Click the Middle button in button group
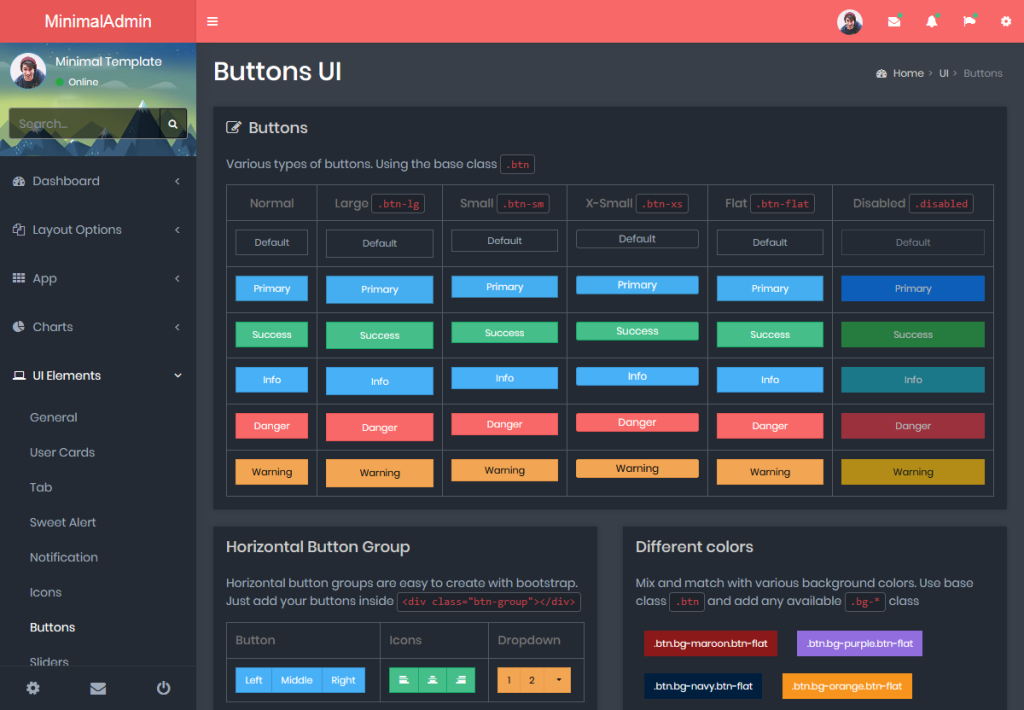The height and width of the screenshot is (710, 1024). tap(296, 680)
